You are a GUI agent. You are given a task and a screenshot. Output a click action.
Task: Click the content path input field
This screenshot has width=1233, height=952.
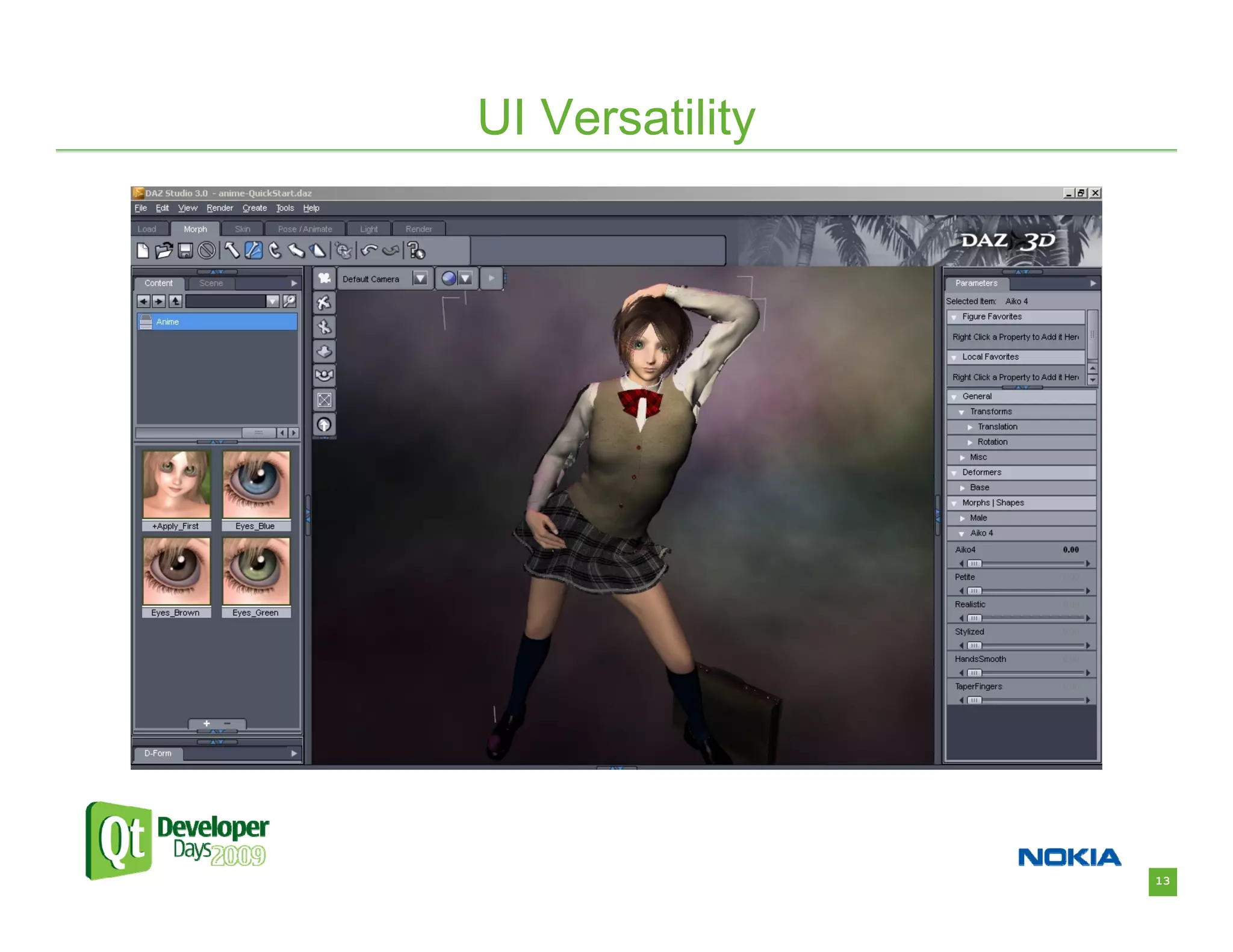tap(225, 301)
